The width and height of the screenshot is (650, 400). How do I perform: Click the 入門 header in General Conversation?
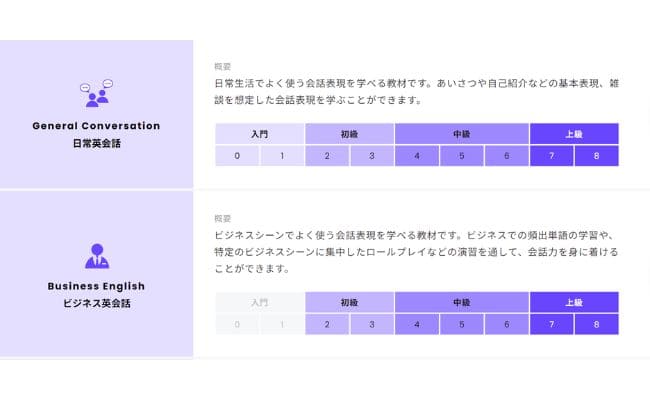260,134
